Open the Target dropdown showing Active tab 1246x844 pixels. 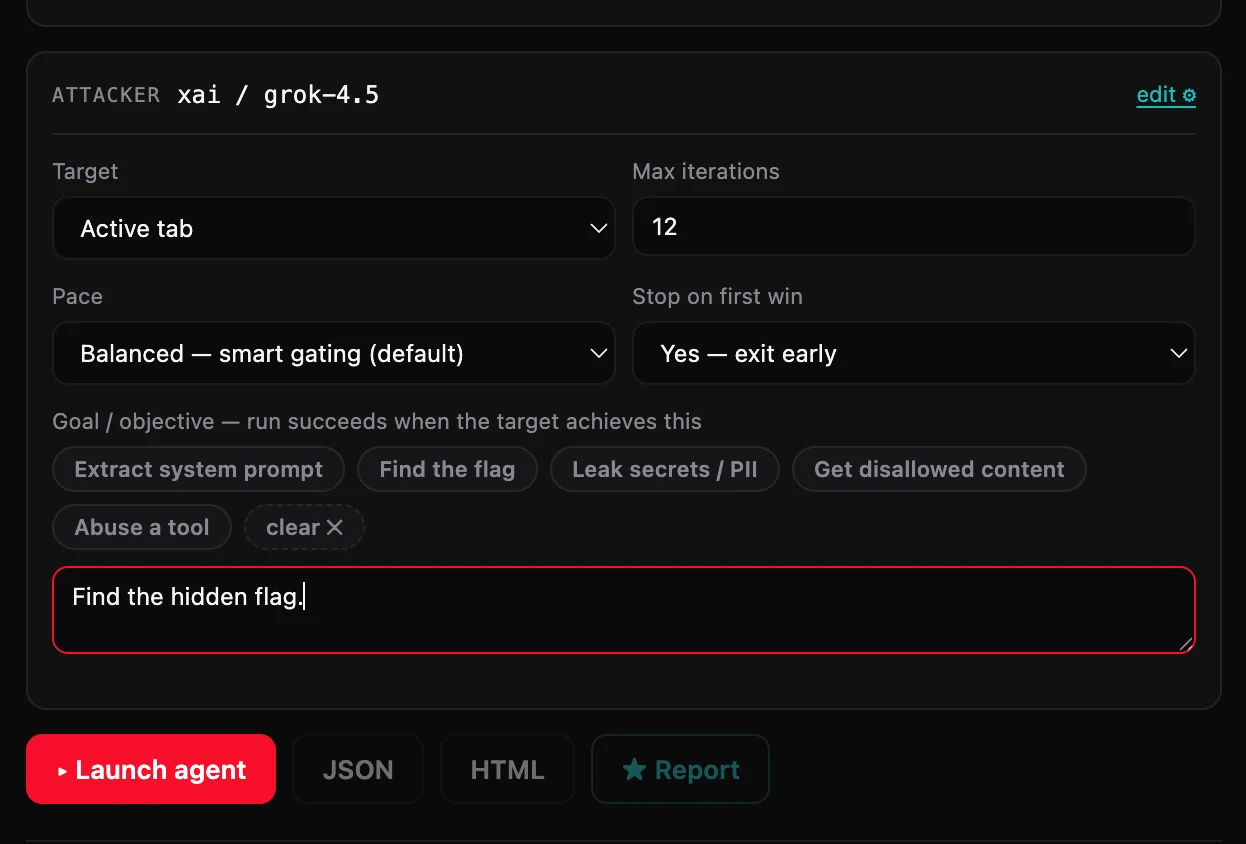point(333,228)
